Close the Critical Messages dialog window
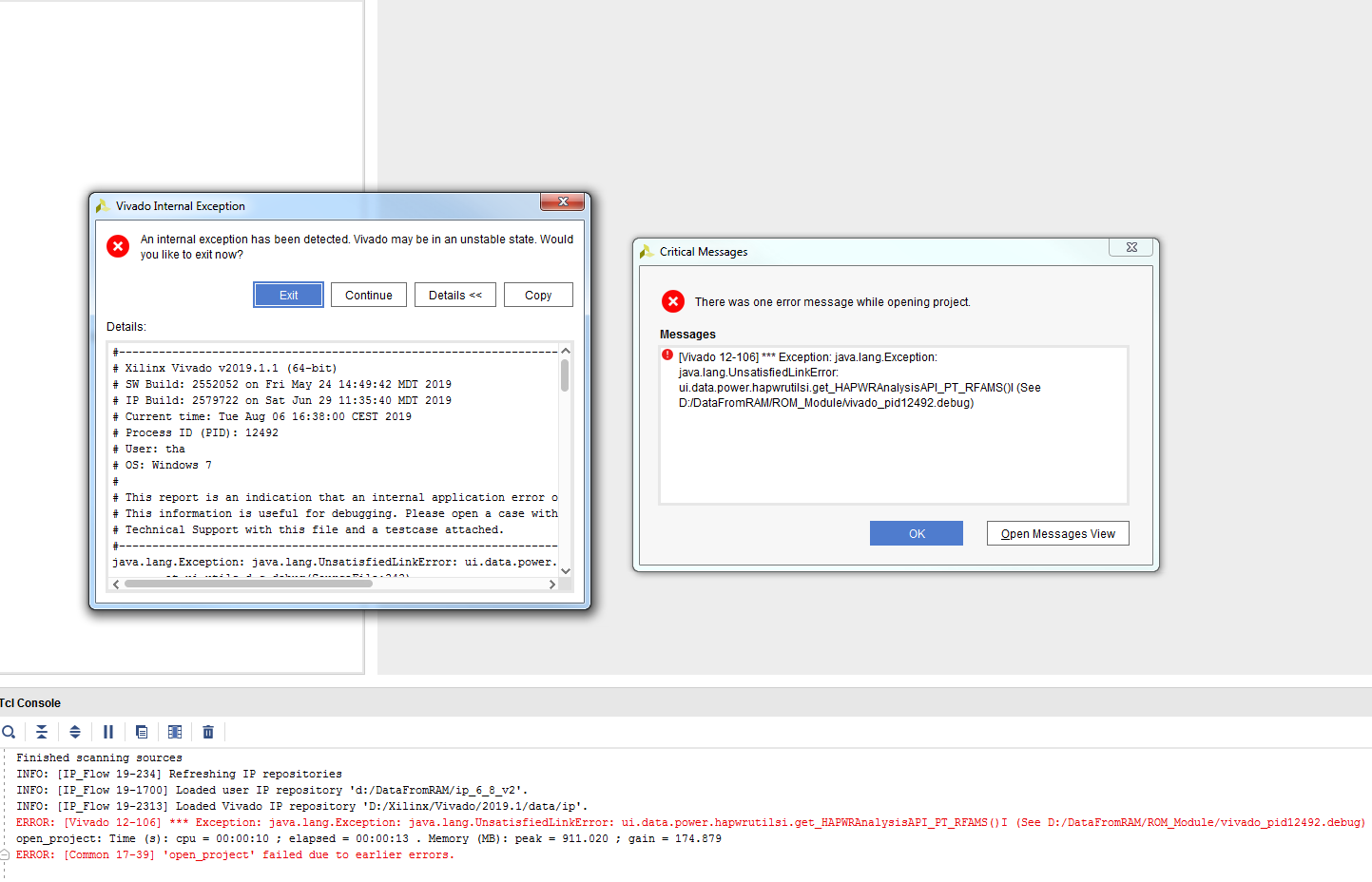The width and height of the screenshot is (1372, 882). pyautogui.click(x=1131, y=247)
